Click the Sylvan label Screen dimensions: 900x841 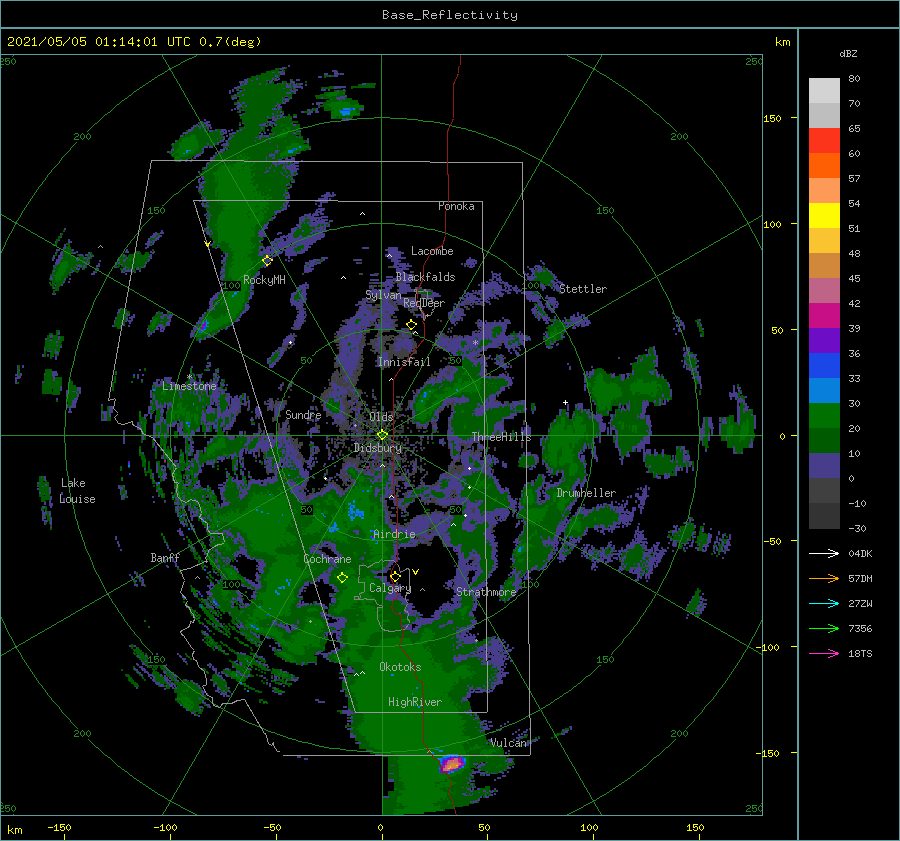click(383, 295)
